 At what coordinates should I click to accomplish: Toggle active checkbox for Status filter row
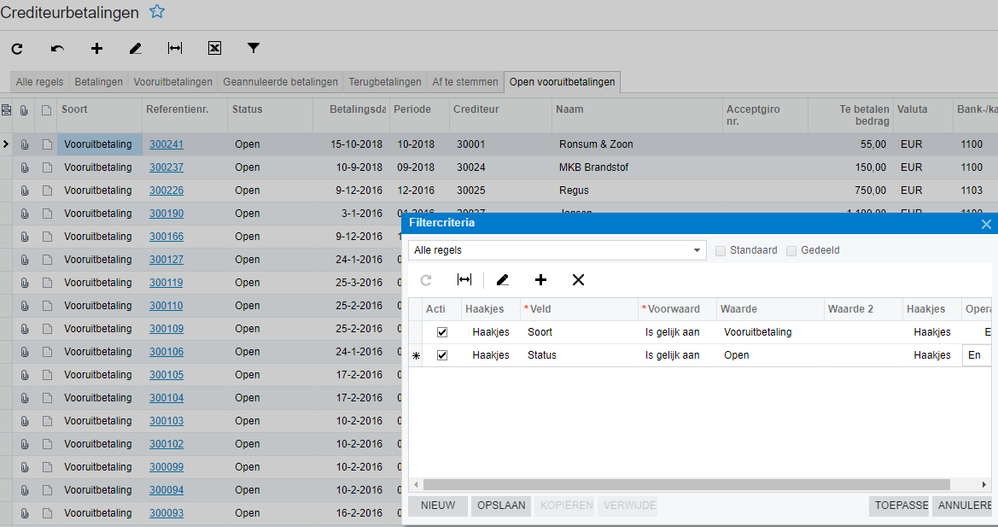point(442,355)
